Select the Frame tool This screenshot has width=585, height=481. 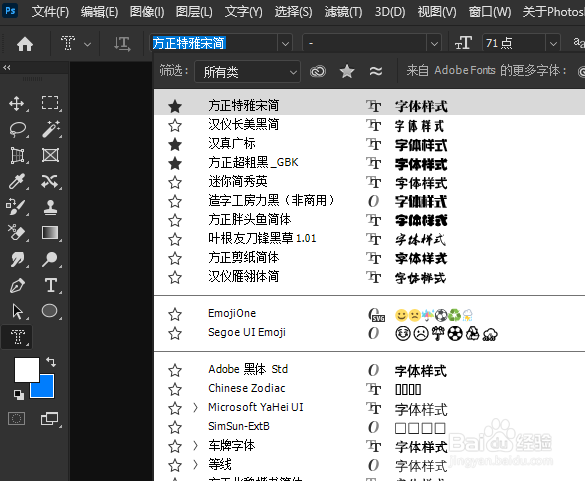coord(50,155)
